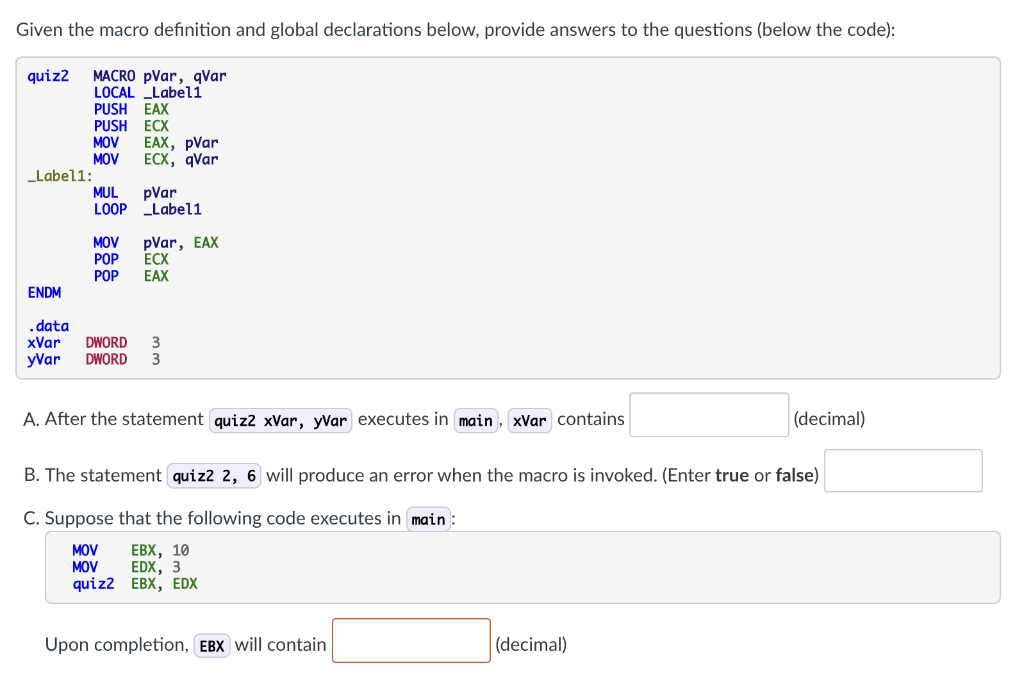Select the quiz2 2, 6 badge in question B
This screenshot has height=695, width=1024.
pyautogui.click(x=213, y=475)
